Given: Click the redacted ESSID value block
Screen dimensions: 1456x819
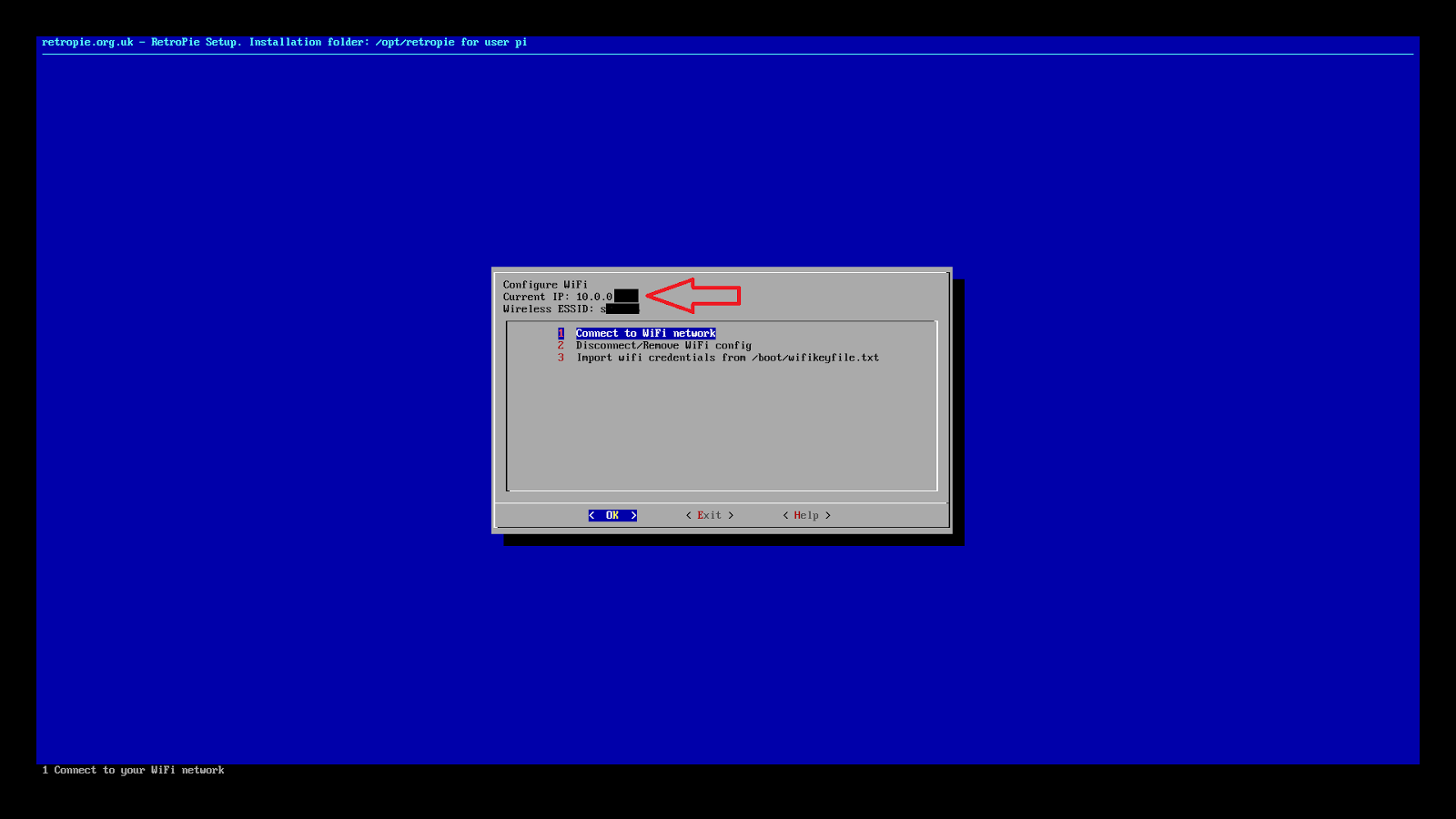Looking at the screenshot, I should 624,308.
